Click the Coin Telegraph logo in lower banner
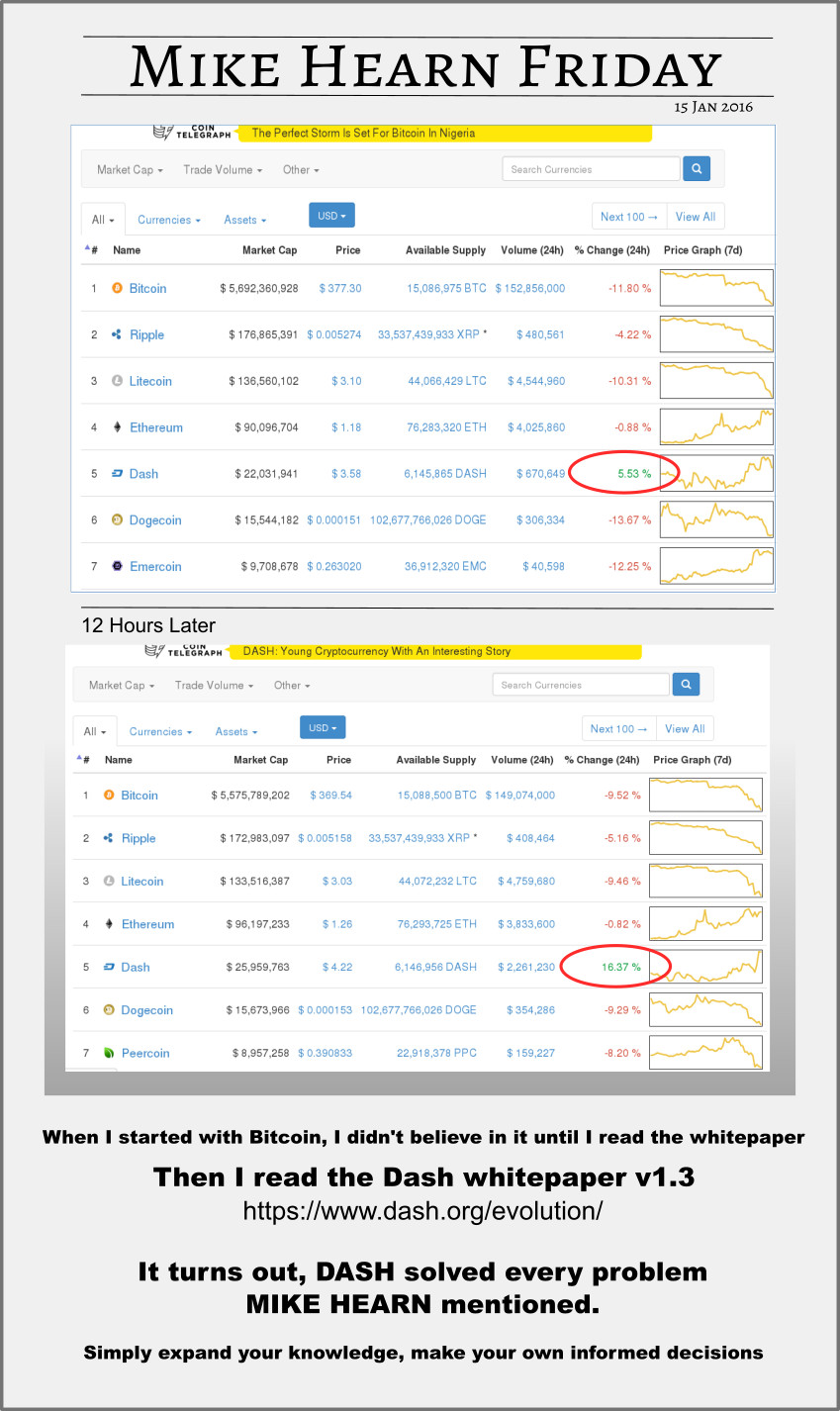The image size is (840, 1411). point(183,650)
